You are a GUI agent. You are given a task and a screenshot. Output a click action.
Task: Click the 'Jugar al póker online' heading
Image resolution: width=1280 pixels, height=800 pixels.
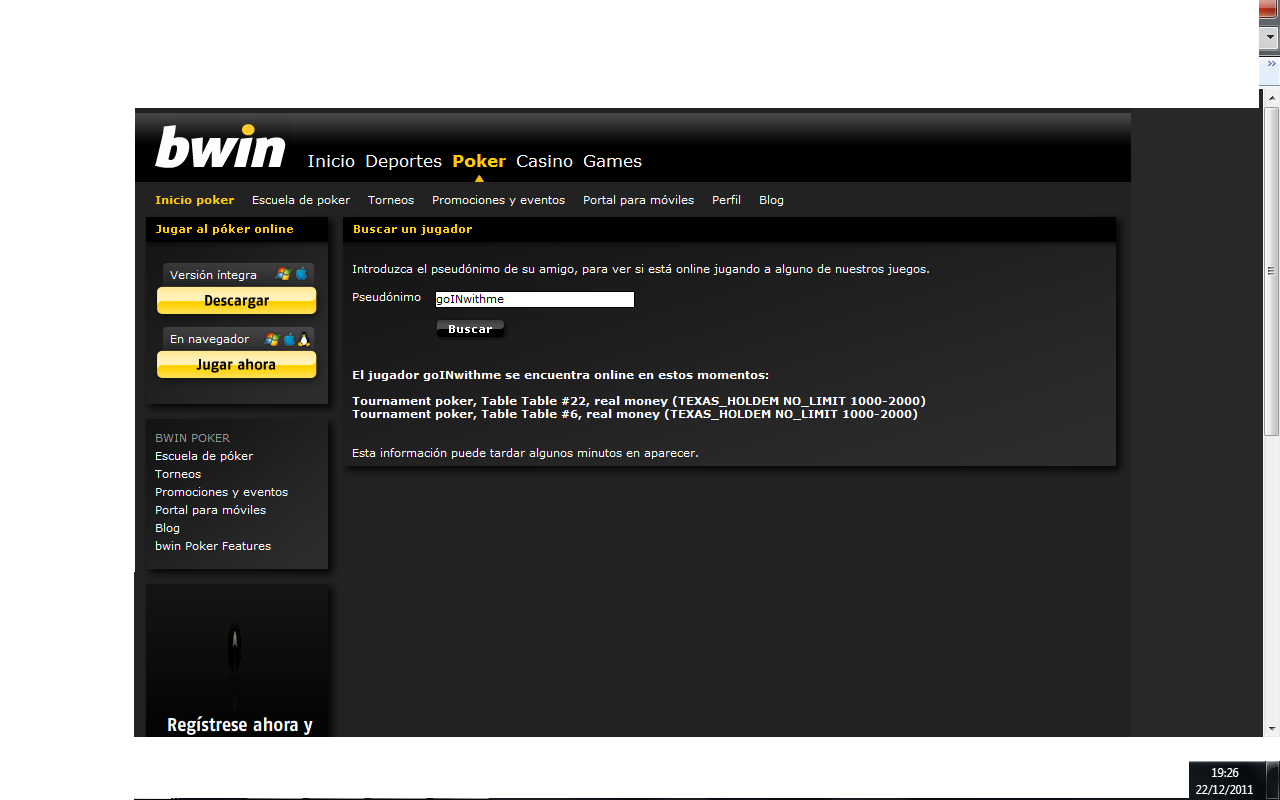pyautogui.click(x=225, y=229)
